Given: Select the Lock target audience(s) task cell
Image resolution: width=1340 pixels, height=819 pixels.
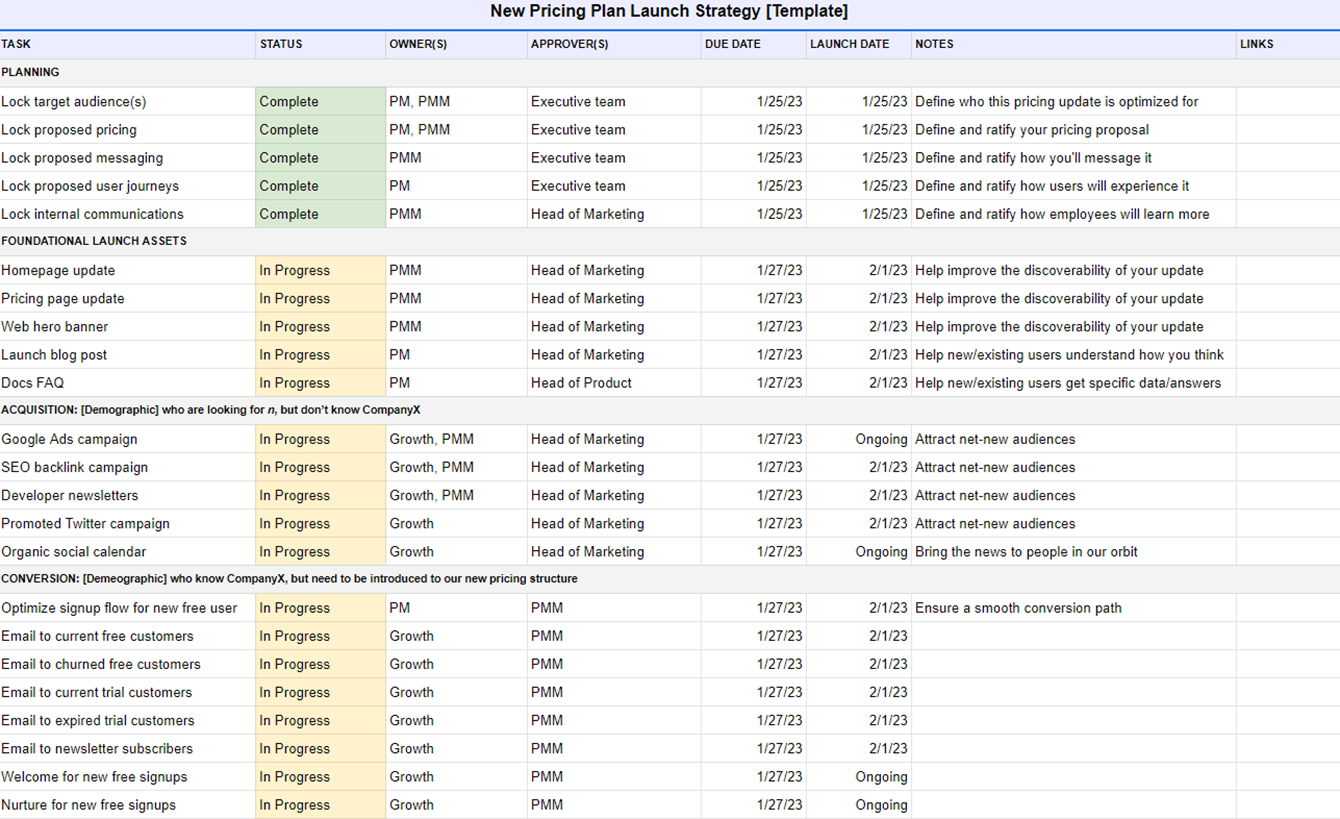Looking at the screenshot, I should [128, 102].
